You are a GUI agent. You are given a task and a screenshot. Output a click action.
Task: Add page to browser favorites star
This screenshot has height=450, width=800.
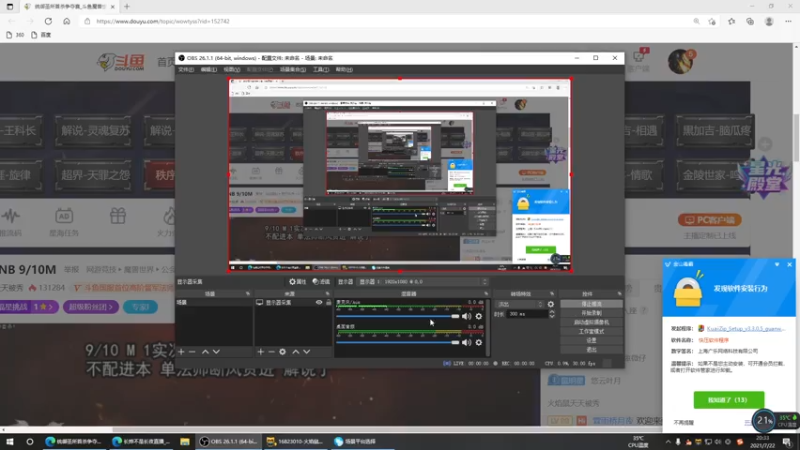tap(712, 21)
